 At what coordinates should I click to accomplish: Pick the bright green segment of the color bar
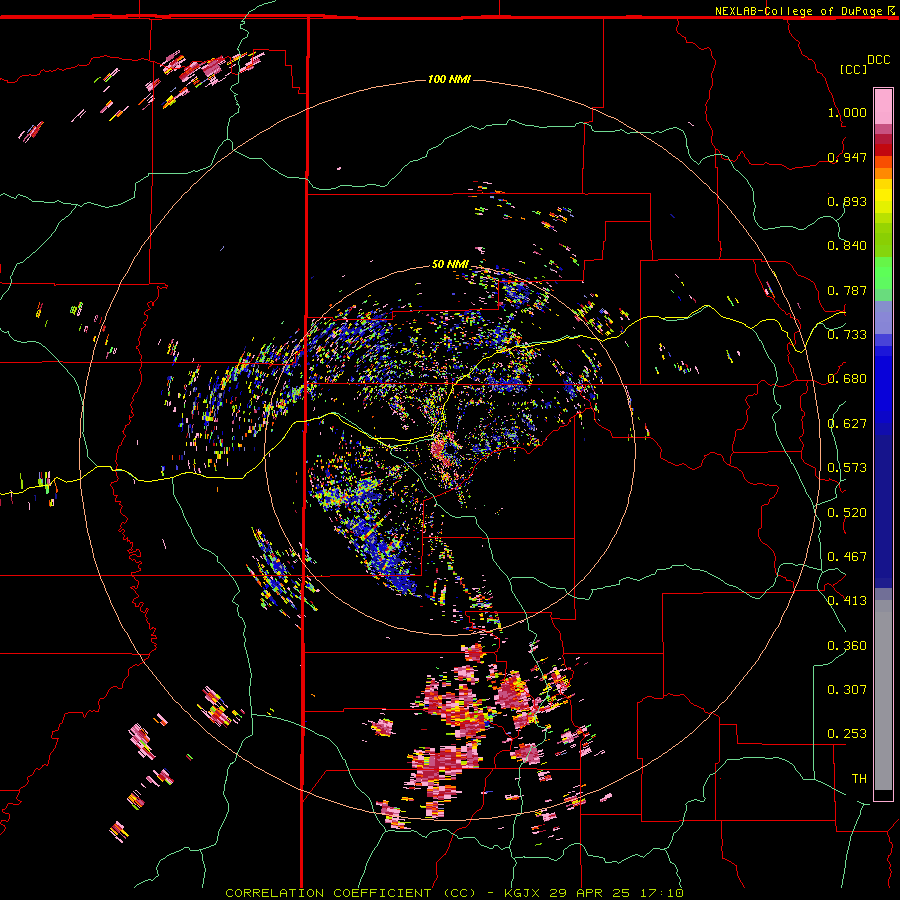883,273
